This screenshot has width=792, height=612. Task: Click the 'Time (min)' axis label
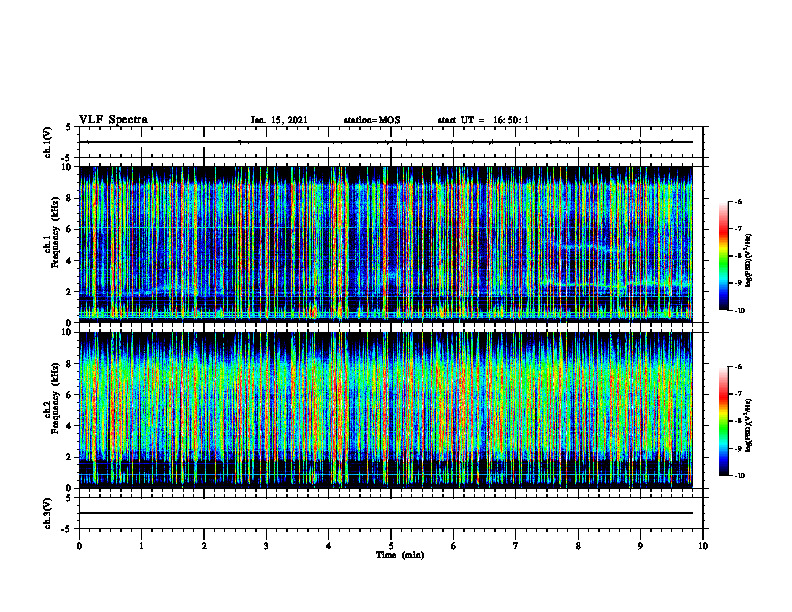400,555
